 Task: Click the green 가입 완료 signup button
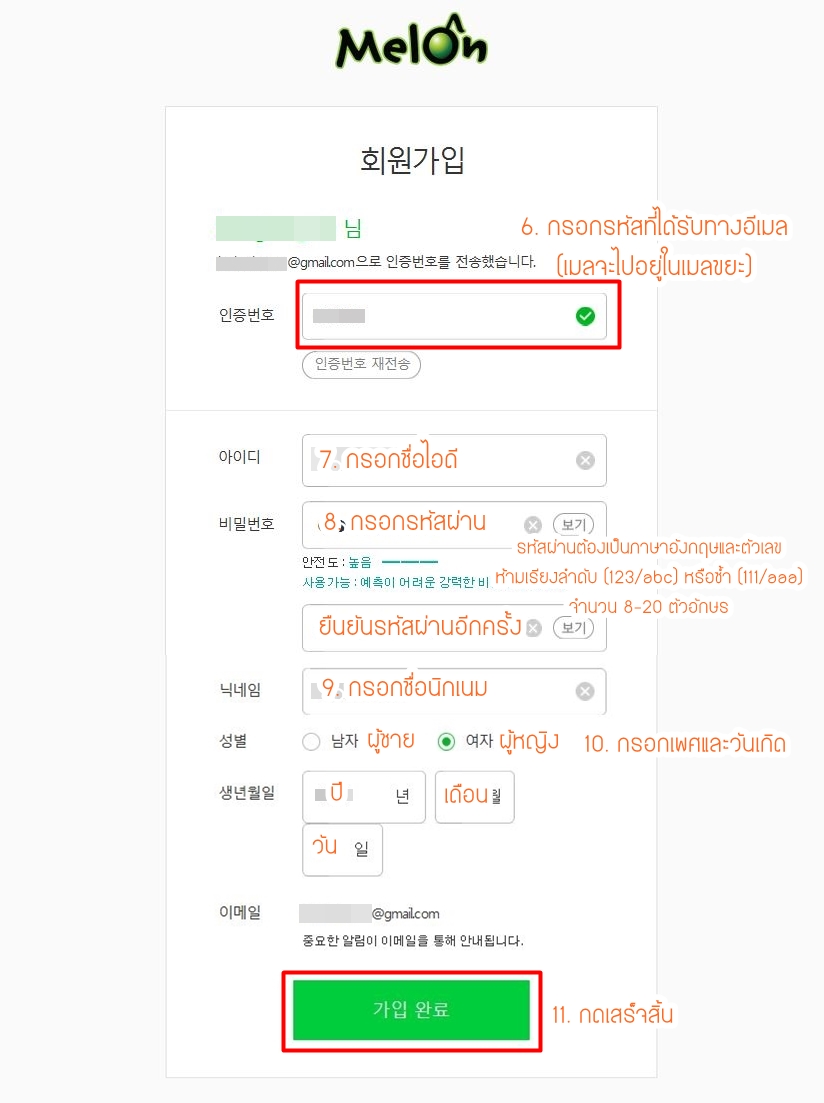[412, 1011]
